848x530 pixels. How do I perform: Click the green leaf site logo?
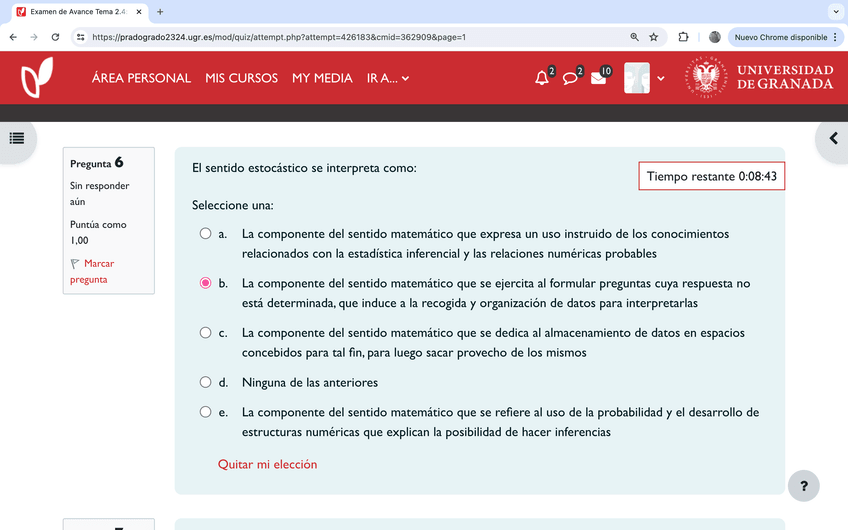37,78
